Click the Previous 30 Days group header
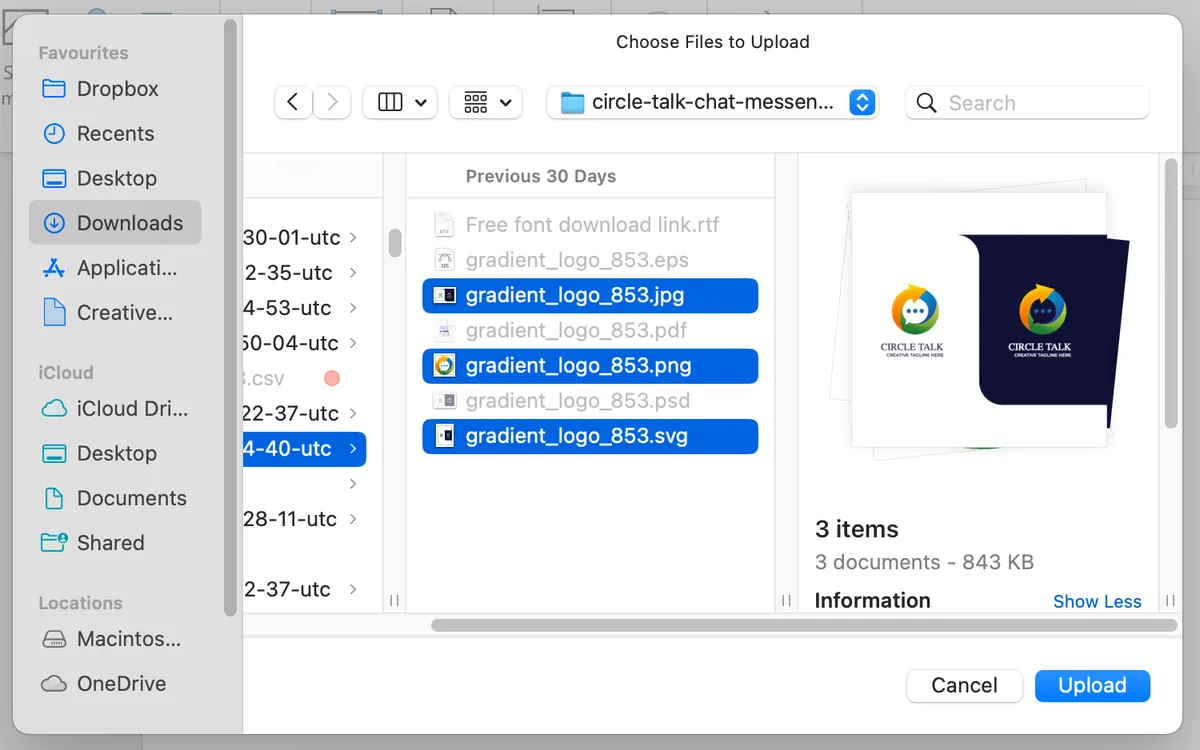Image resolution: width=1200 pixels, height=750 pixels. (541, 176)
